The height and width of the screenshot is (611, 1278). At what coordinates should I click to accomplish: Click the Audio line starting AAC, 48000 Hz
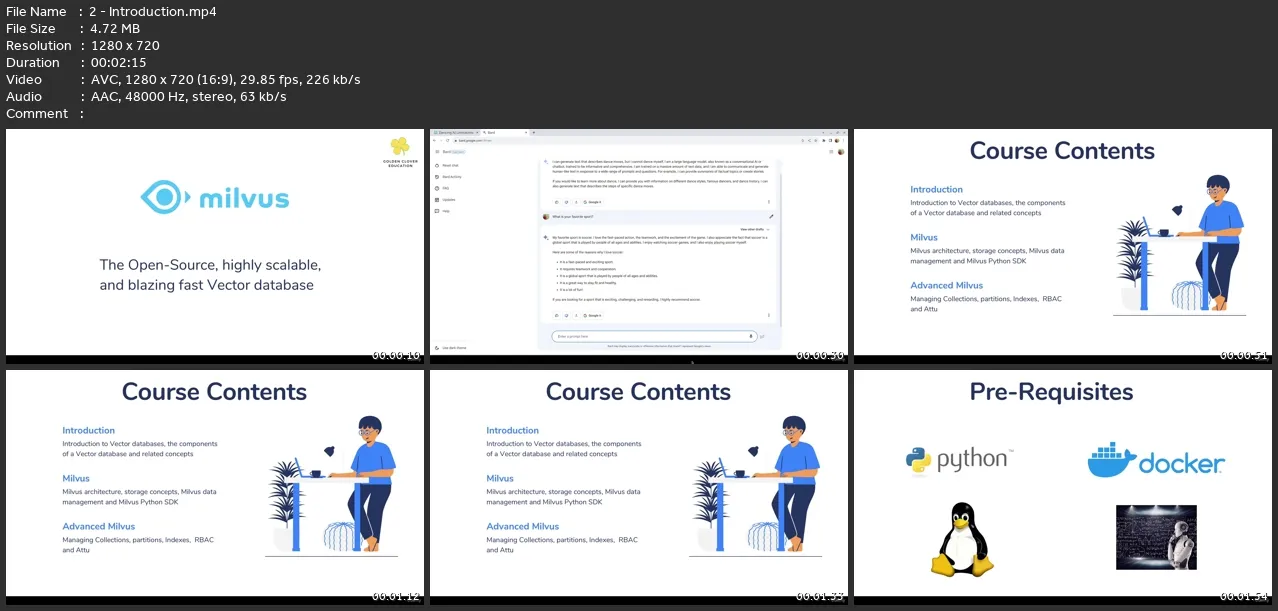click(x=187, y=96)
